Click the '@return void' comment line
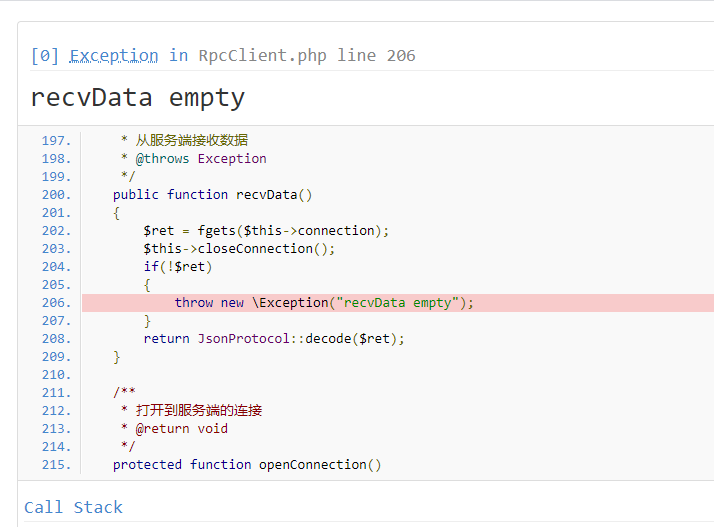This screenshot has width=714, height=527. click(174, 429)
